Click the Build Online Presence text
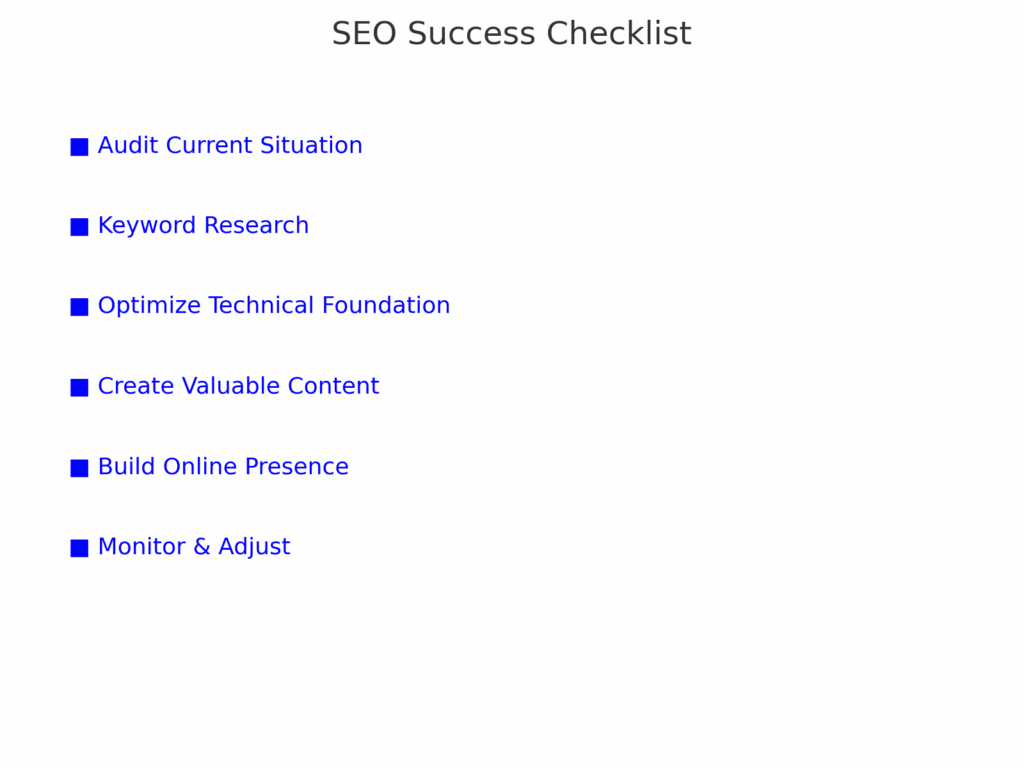 223,467
